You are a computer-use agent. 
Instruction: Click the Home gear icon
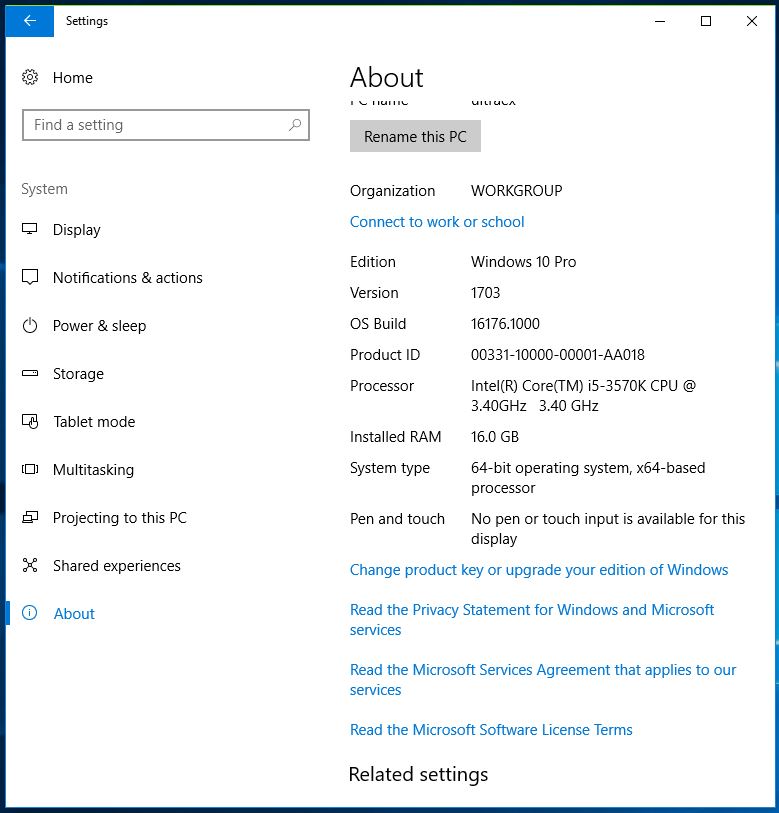pos(30,77)
